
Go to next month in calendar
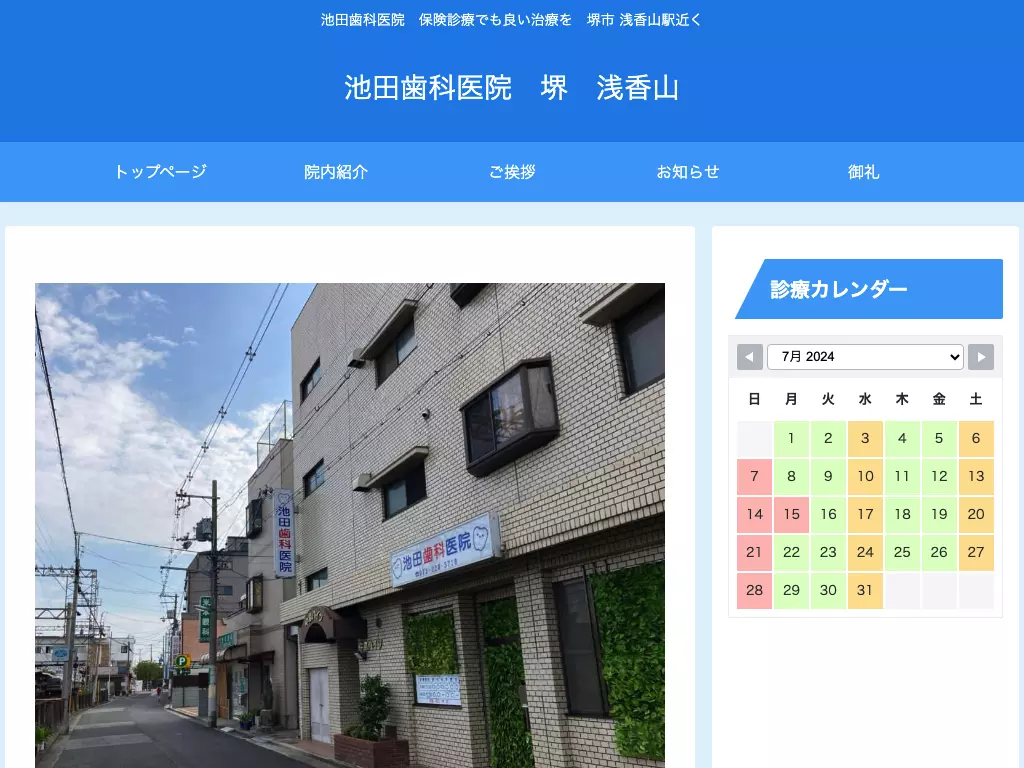980,357
